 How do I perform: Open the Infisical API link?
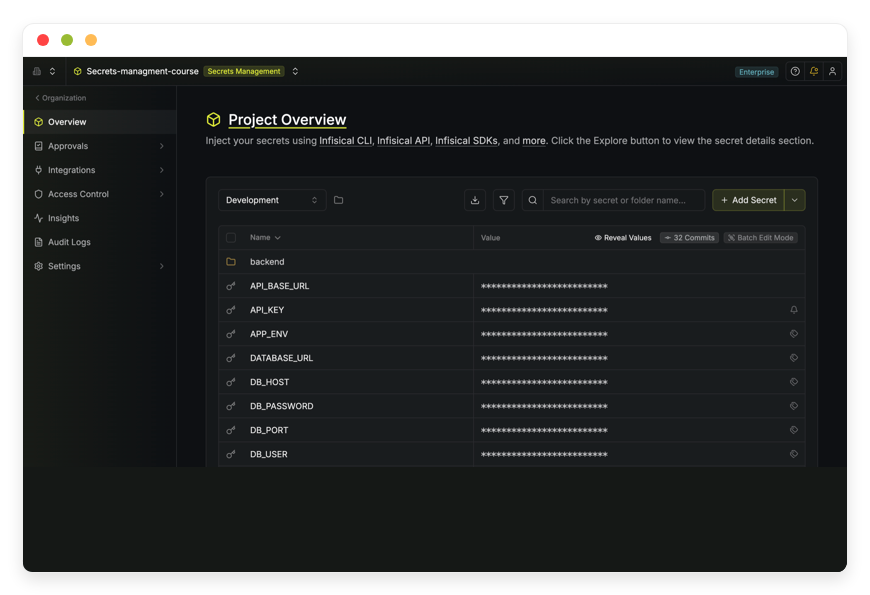(403, 140)
